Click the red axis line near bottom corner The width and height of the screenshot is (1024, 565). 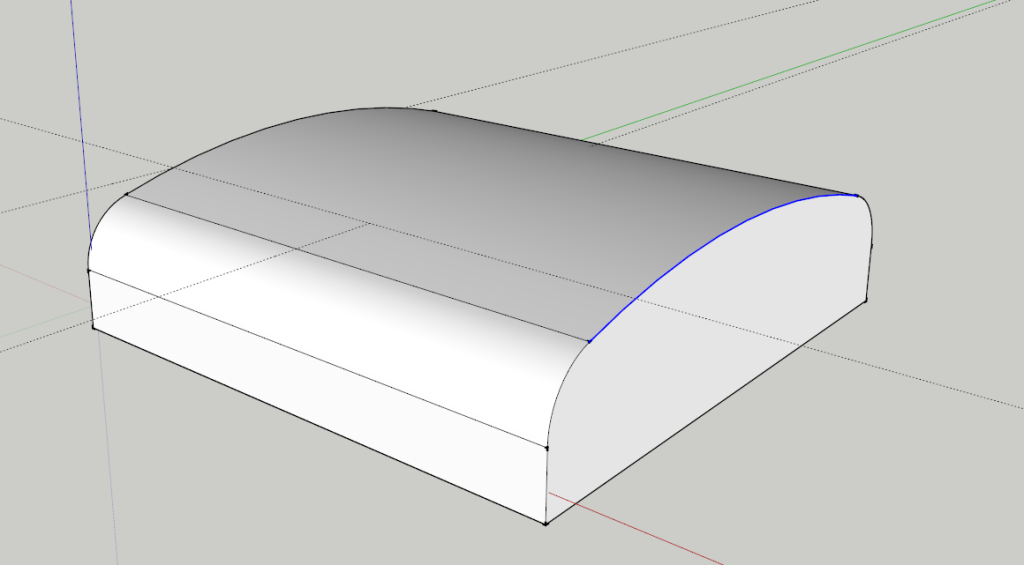[637, 529]
